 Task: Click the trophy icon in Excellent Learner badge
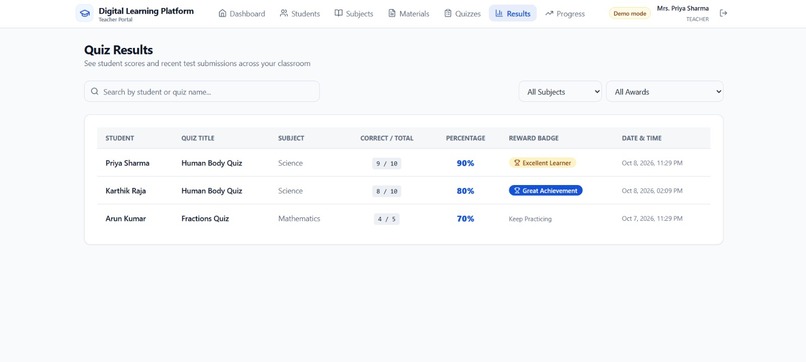[x=517, y=163]
